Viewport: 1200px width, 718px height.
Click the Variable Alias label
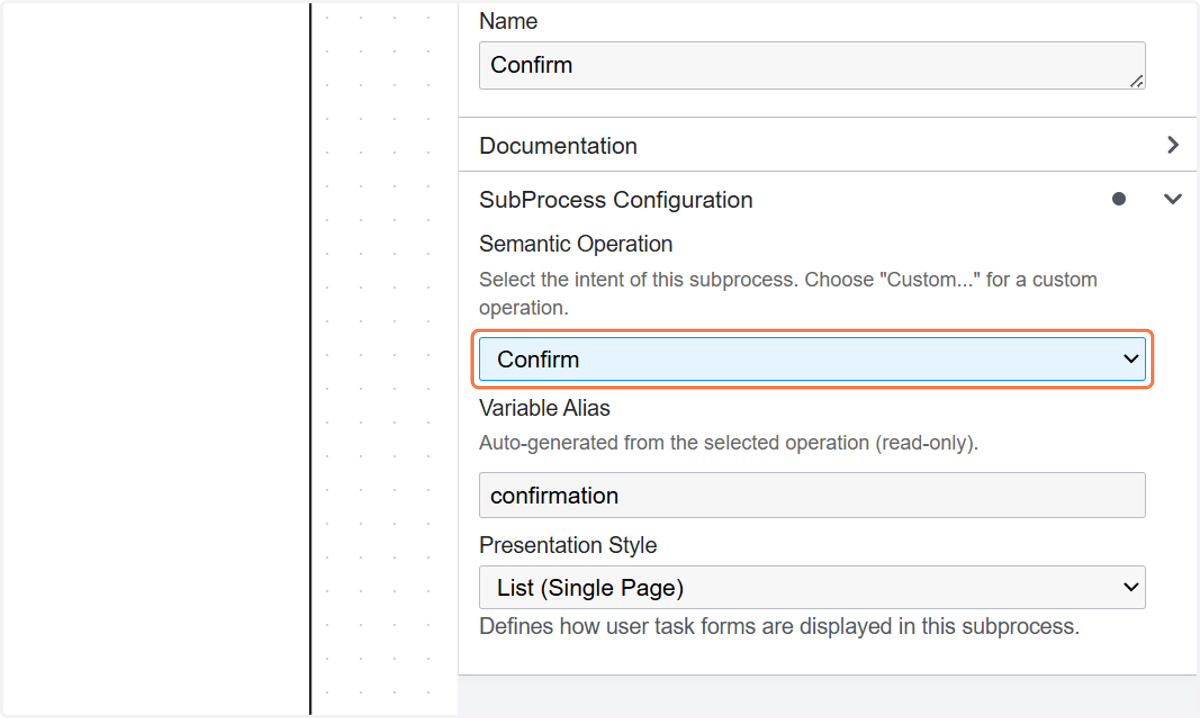(x=545, y=408)
